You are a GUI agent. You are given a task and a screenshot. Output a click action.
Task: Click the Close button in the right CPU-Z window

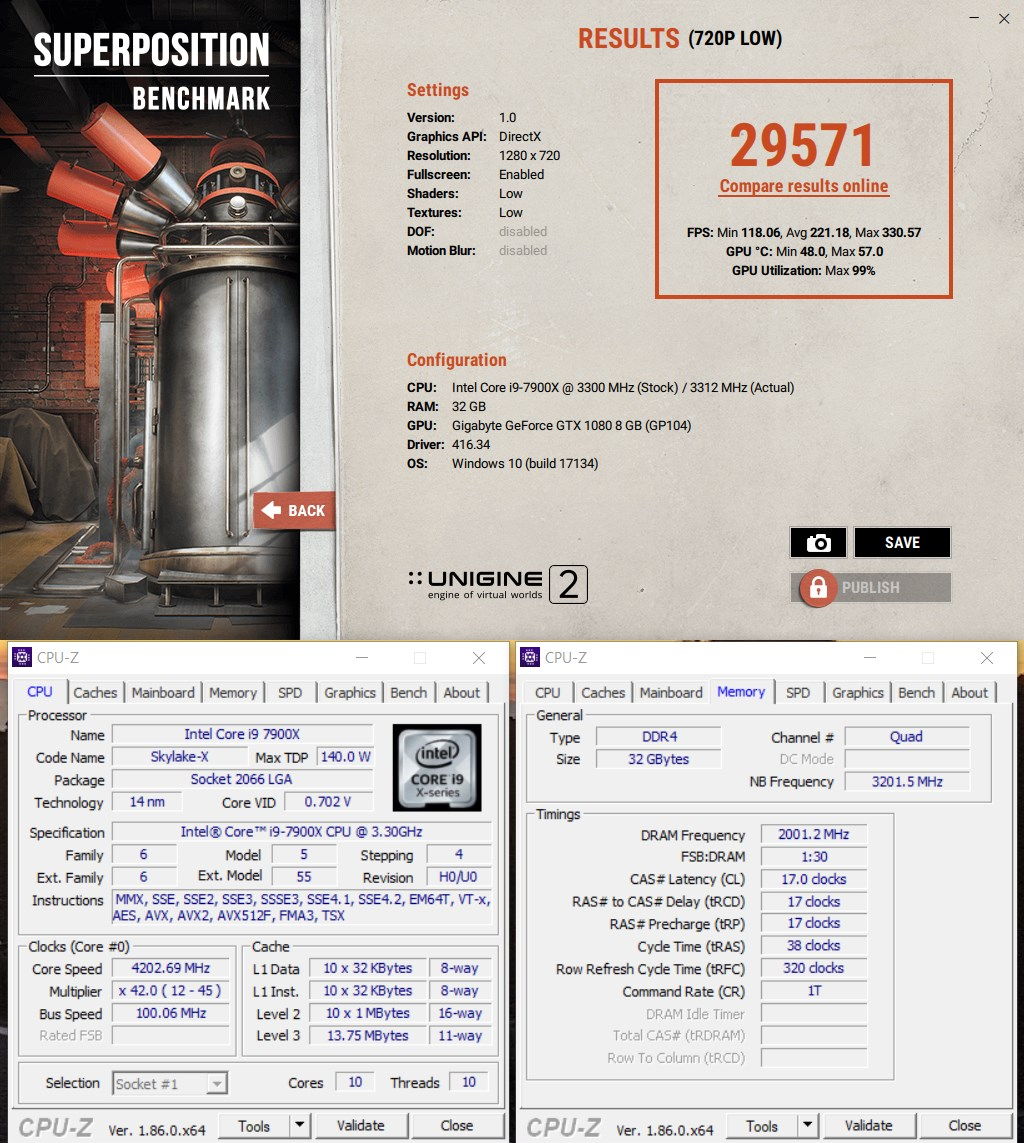965,1126
